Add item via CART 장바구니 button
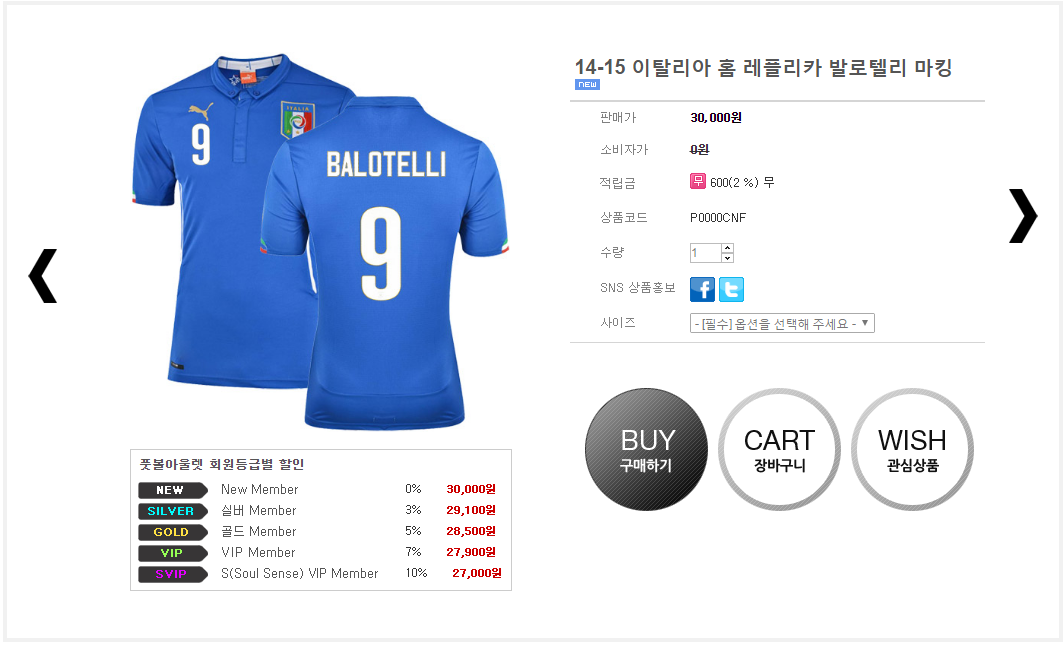This screenshot has height=645, width=1064. [779, 449]
